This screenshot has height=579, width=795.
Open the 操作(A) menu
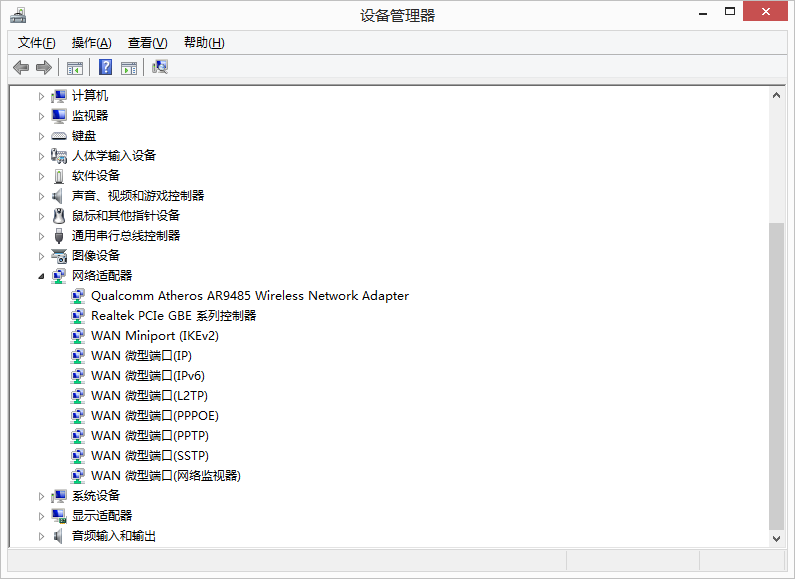91,43
